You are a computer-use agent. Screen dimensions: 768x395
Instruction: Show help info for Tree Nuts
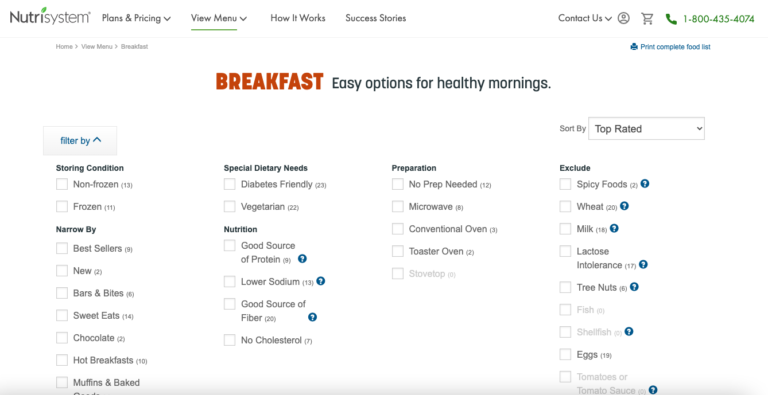634,287
